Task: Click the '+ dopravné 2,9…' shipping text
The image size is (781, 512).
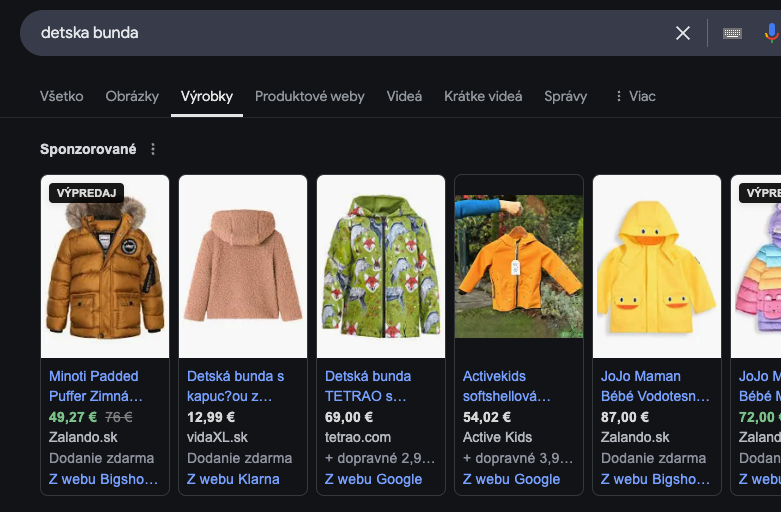Action: [380, 458]
